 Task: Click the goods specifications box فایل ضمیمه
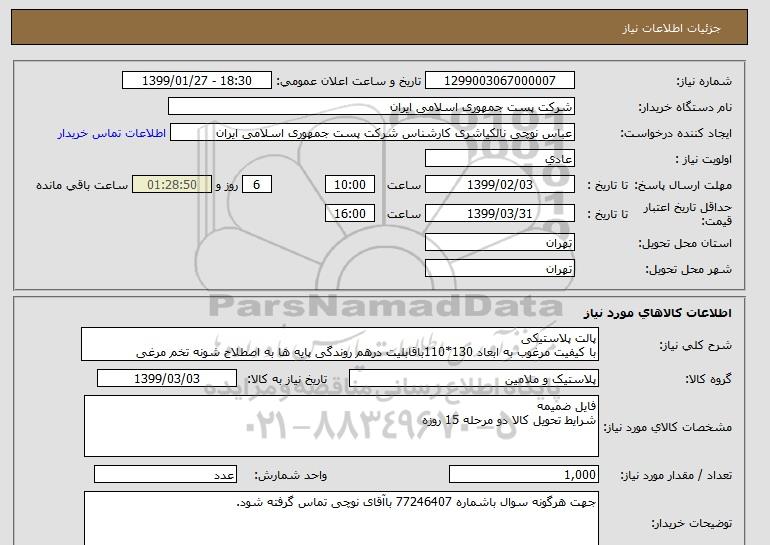click(341, 426)
